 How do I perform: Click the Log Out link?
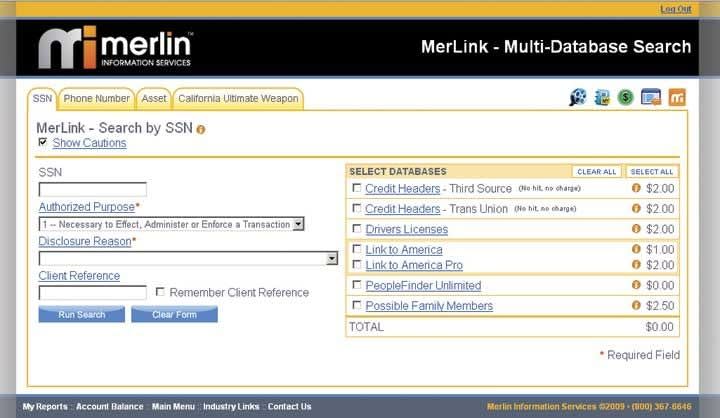(x=675, y=9)
